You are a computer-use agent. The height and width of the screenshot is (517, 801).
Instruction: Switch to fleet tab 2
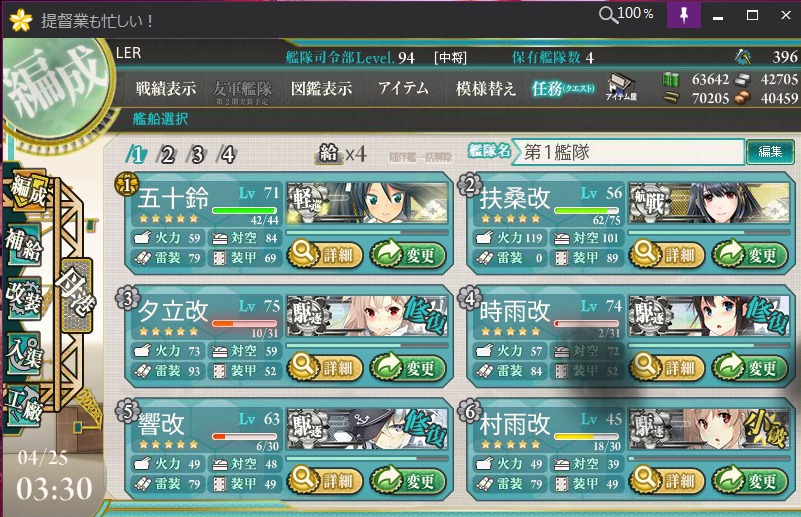click(166, 154)
